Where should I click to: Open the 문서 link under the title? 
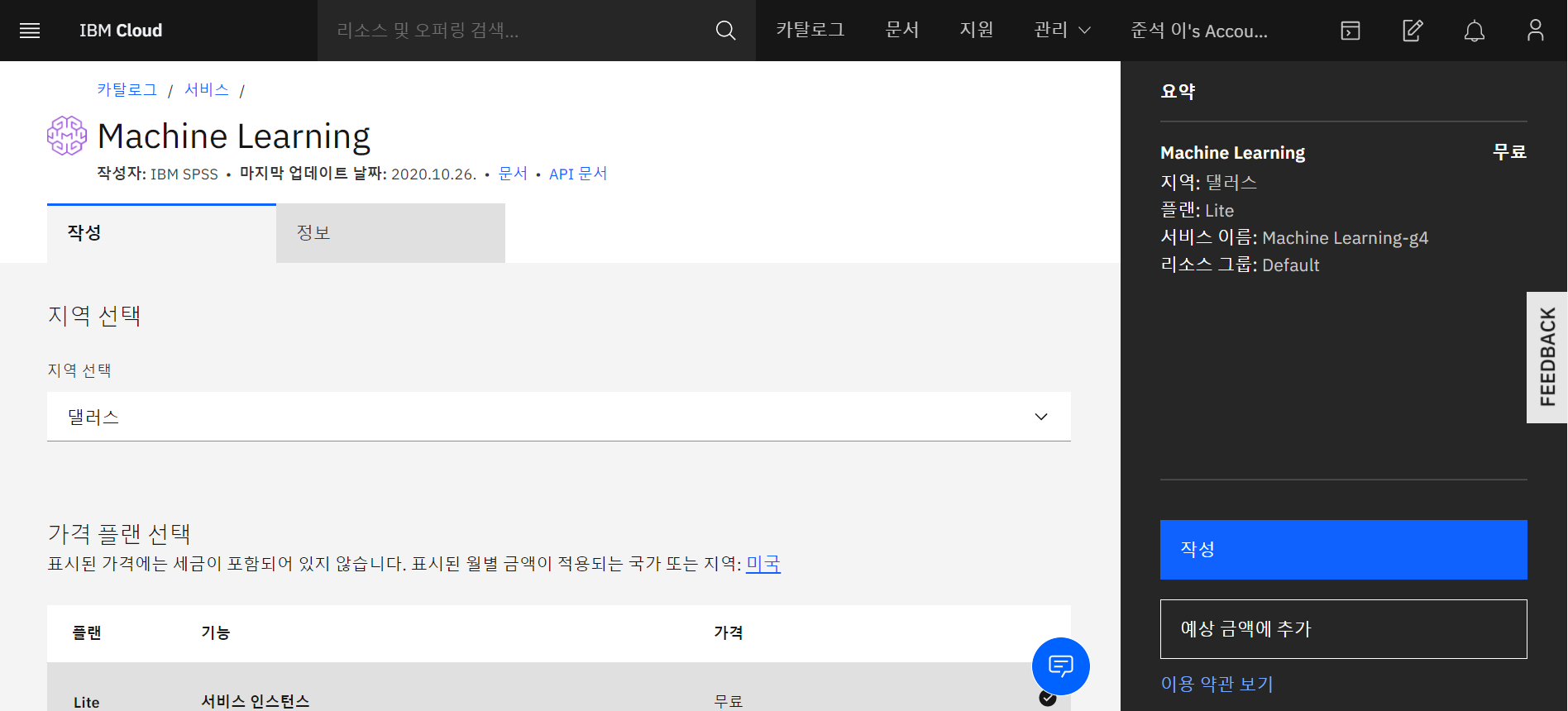click(513, 174)
